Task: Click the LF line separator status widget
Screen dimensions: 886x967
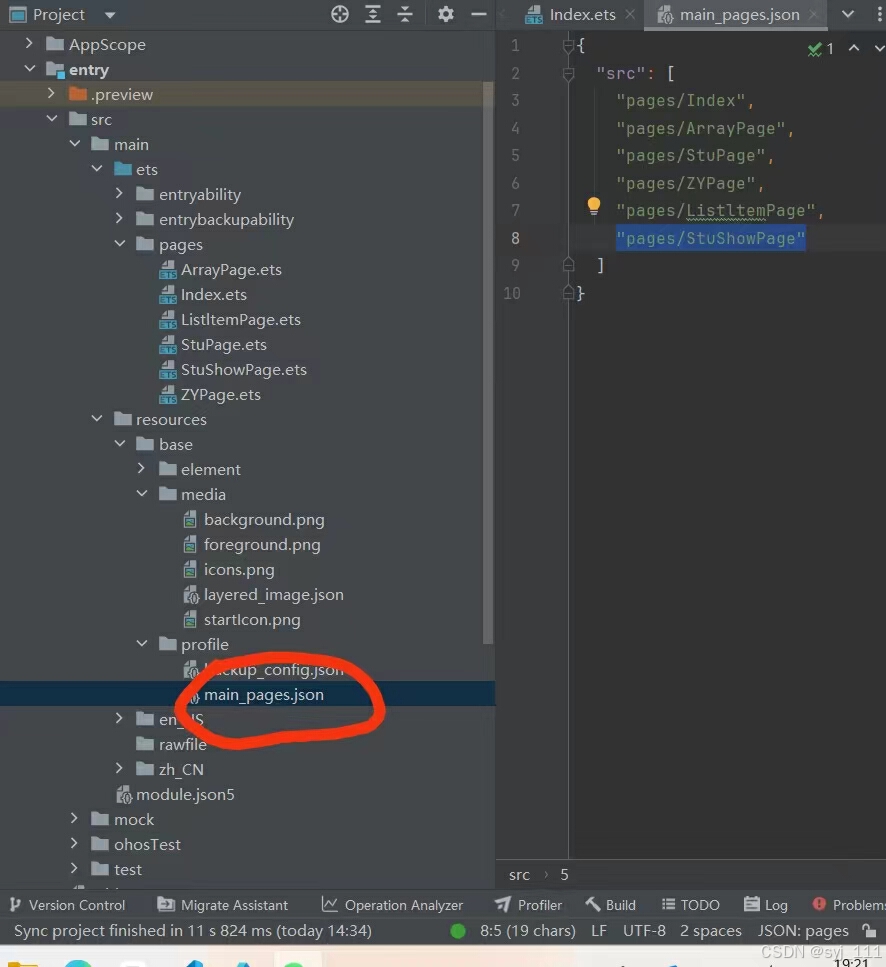Action: (x=599, y=930)
